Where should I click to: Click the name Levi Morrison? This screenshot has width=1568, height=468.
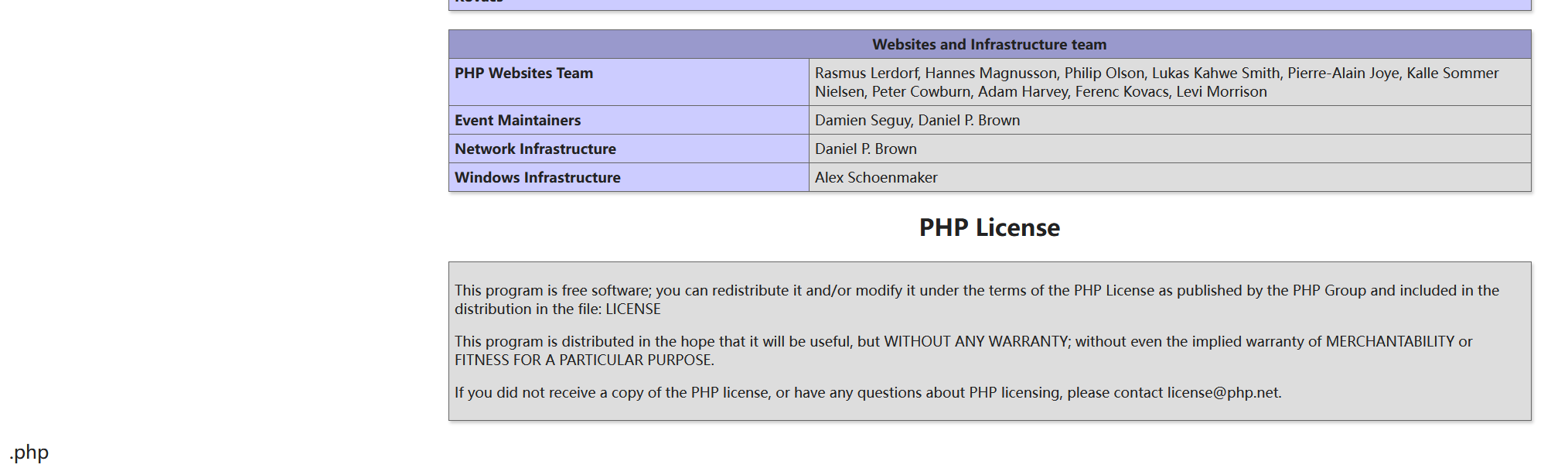point(1222,92)
